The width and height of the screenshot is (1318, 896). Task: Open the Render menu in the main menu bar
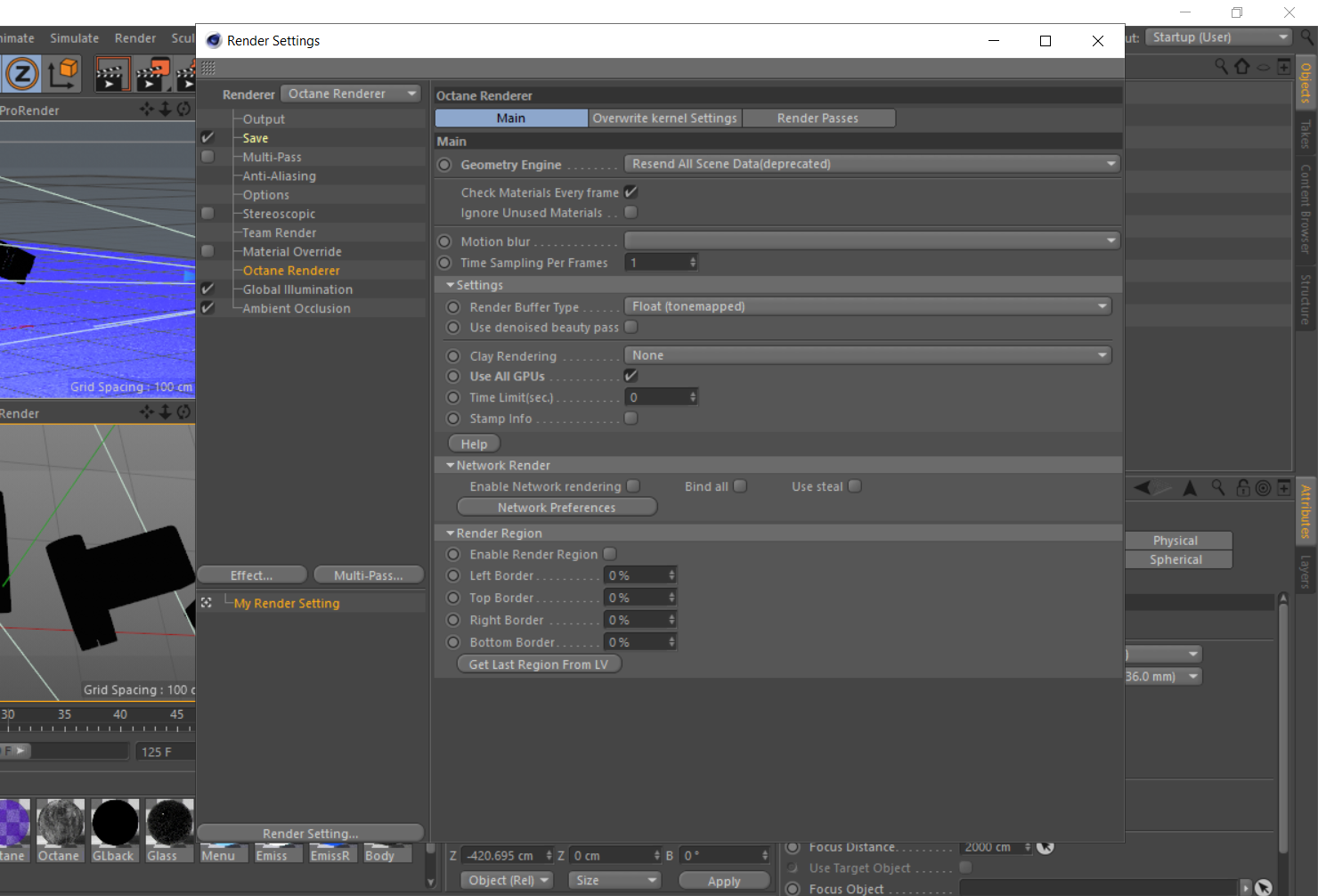tap(135, 38)
